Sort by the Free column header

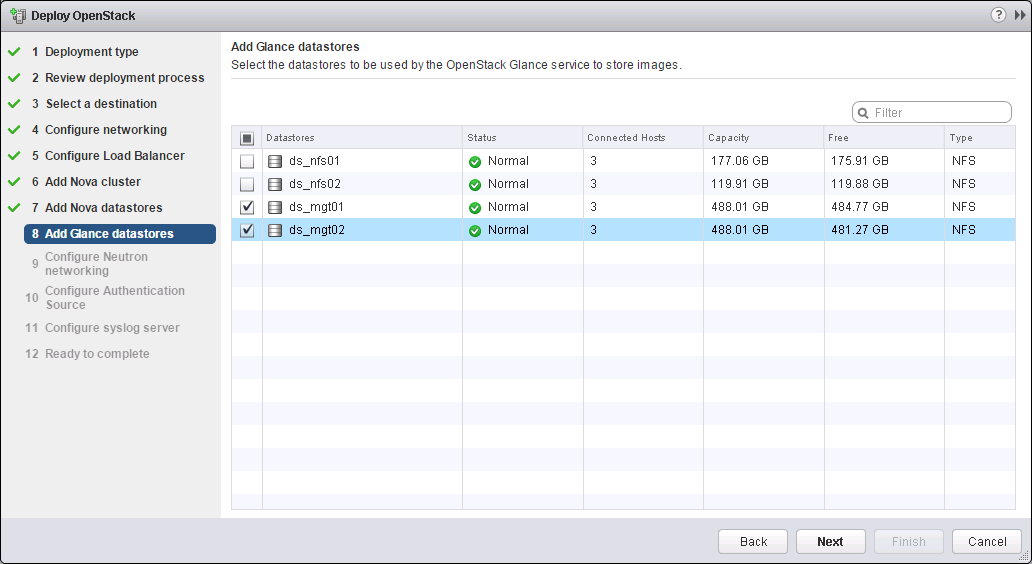click(838, 138)
